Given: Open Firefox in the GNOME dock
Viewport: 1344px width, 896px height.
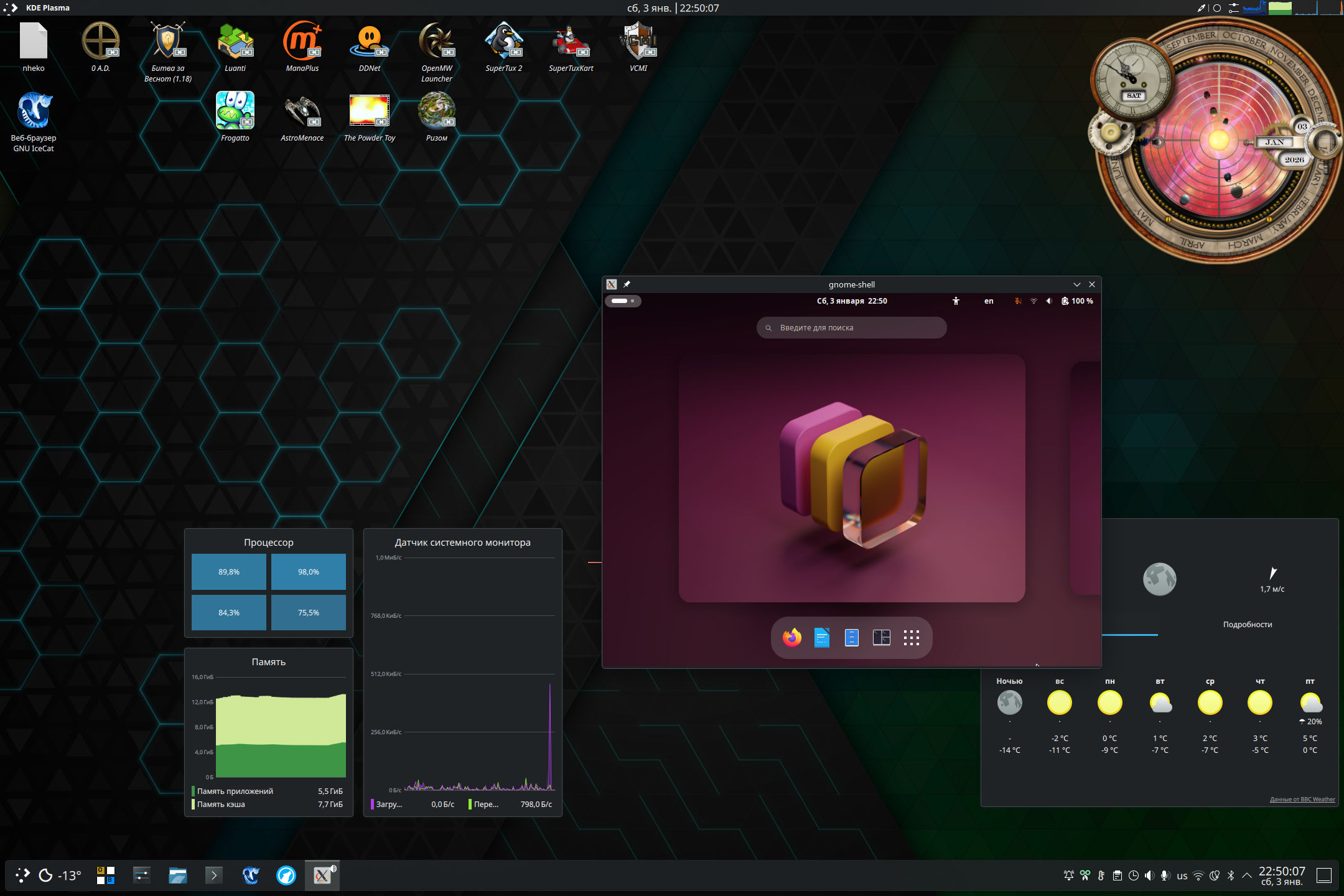Looking at the screenshot, I should pos(791,637).
